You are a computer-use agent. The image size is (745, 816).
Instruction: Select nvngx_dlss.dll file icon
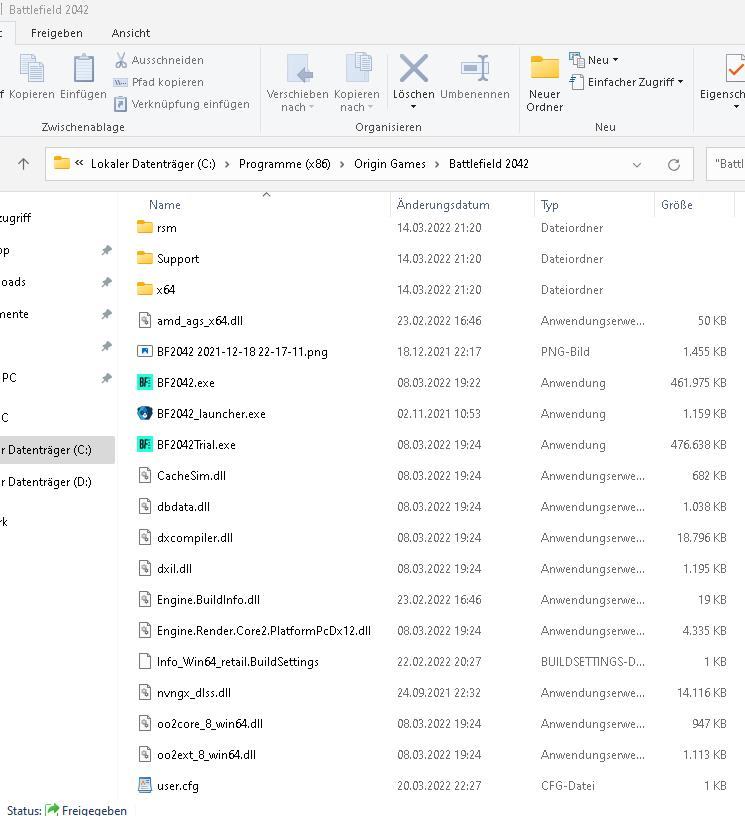(x=145, y=693)
